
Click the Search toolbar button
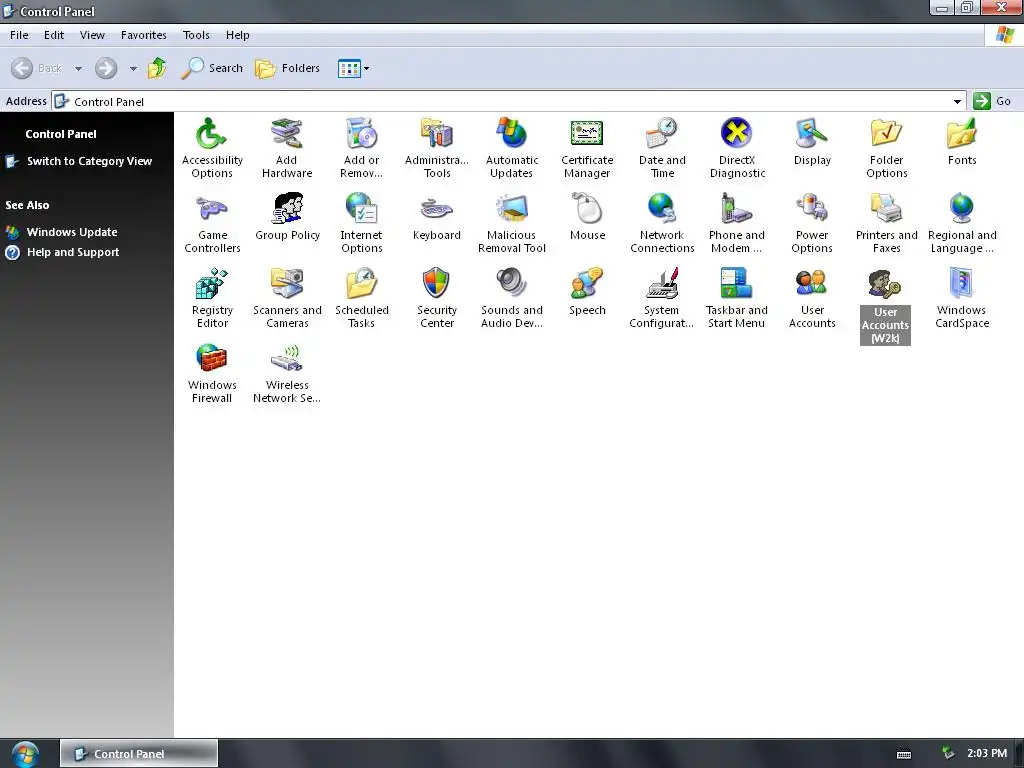(x=212, y=68)
